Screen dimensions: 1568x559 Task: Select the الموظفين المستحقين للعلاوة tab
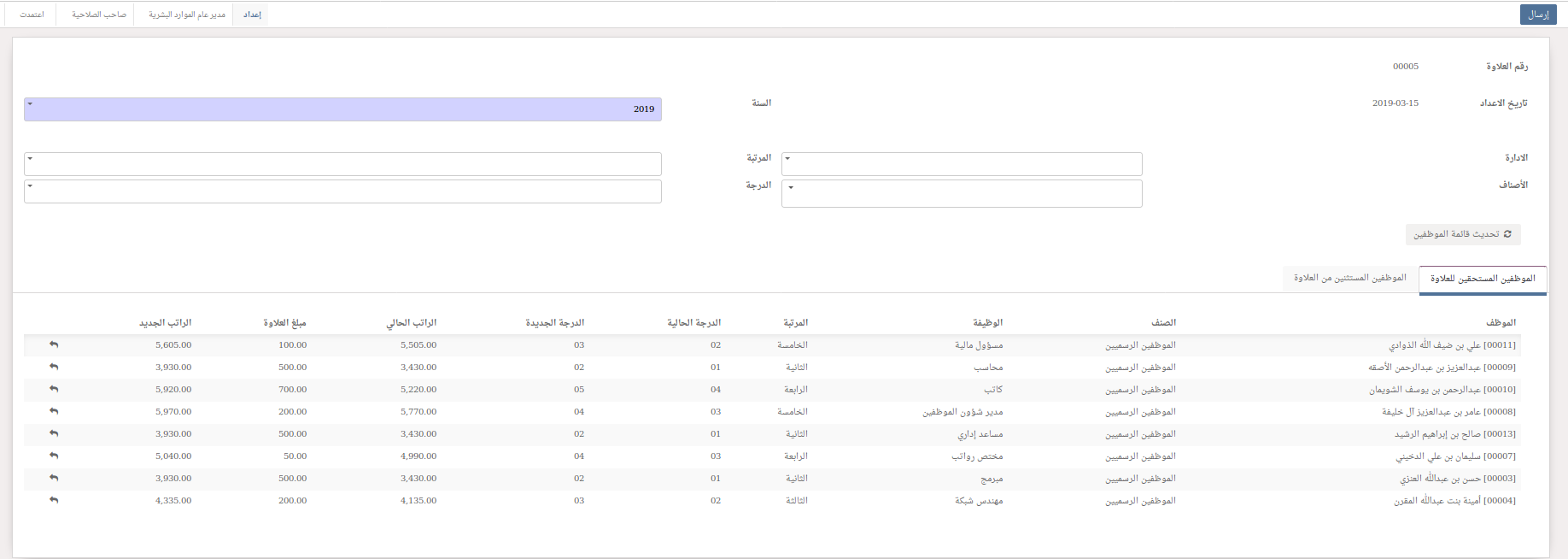pos(1483,279)
